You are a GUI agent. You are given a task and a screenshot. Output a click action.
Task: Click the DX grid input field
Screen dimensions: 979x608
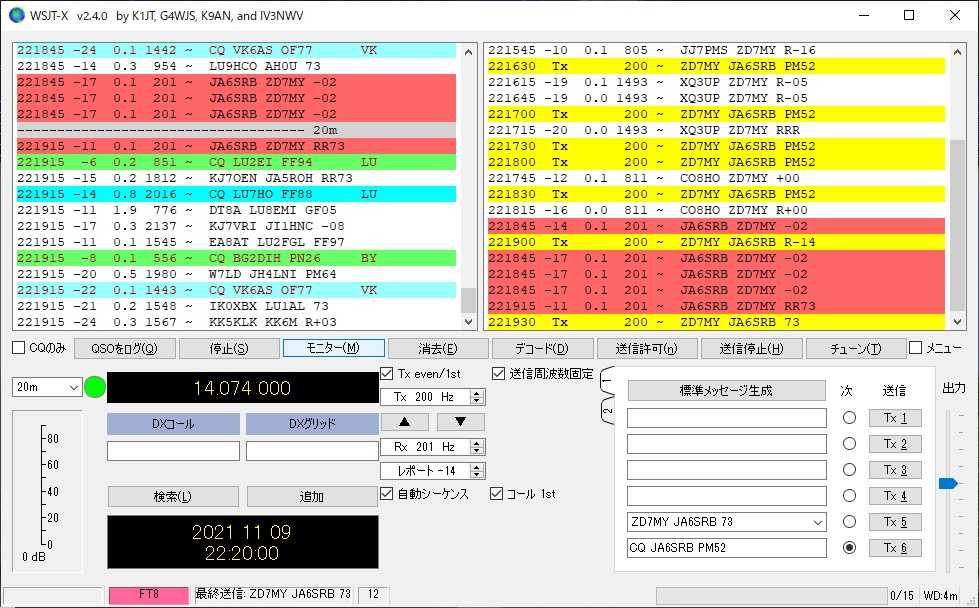312,451
